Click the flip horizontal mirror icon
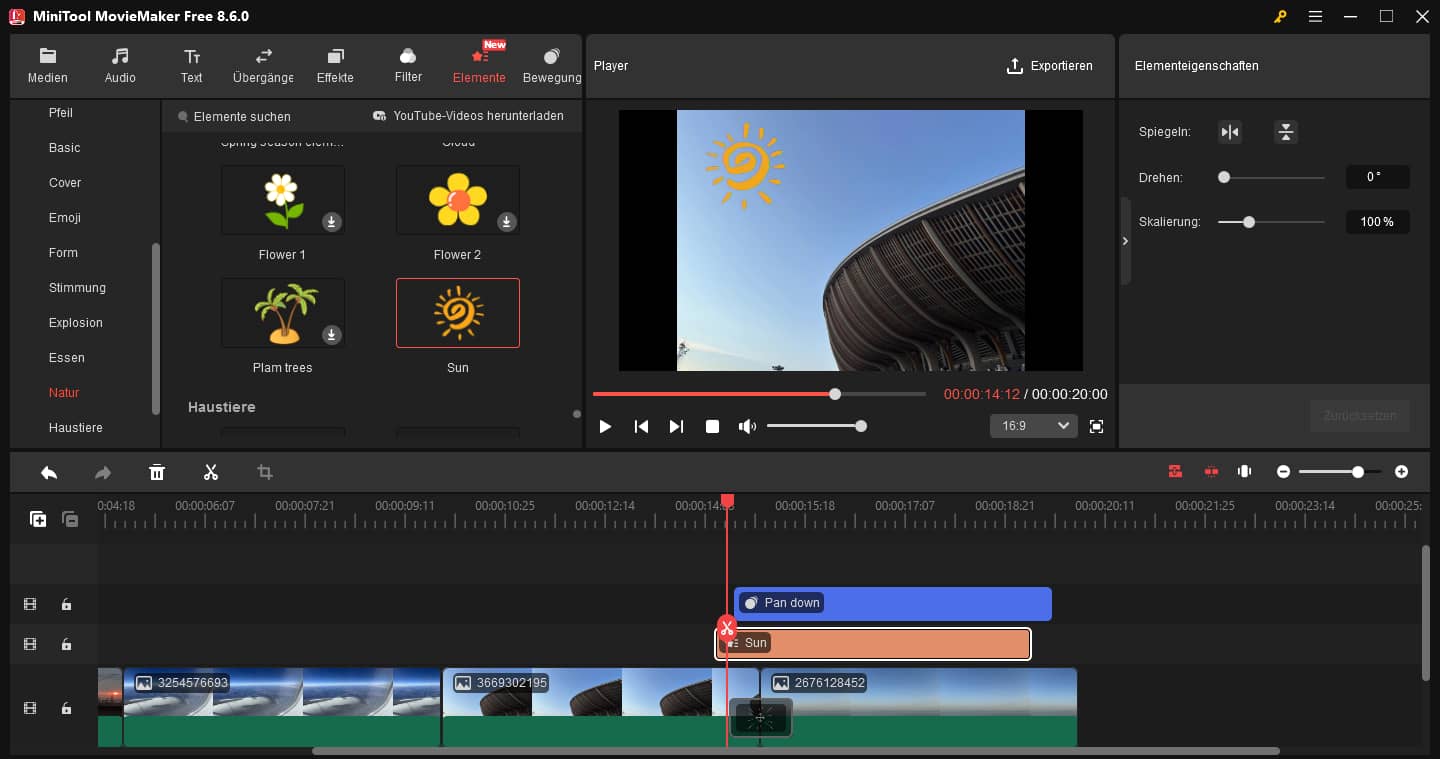Screen dimensions: 1440x759 [x=1230, y=132]
